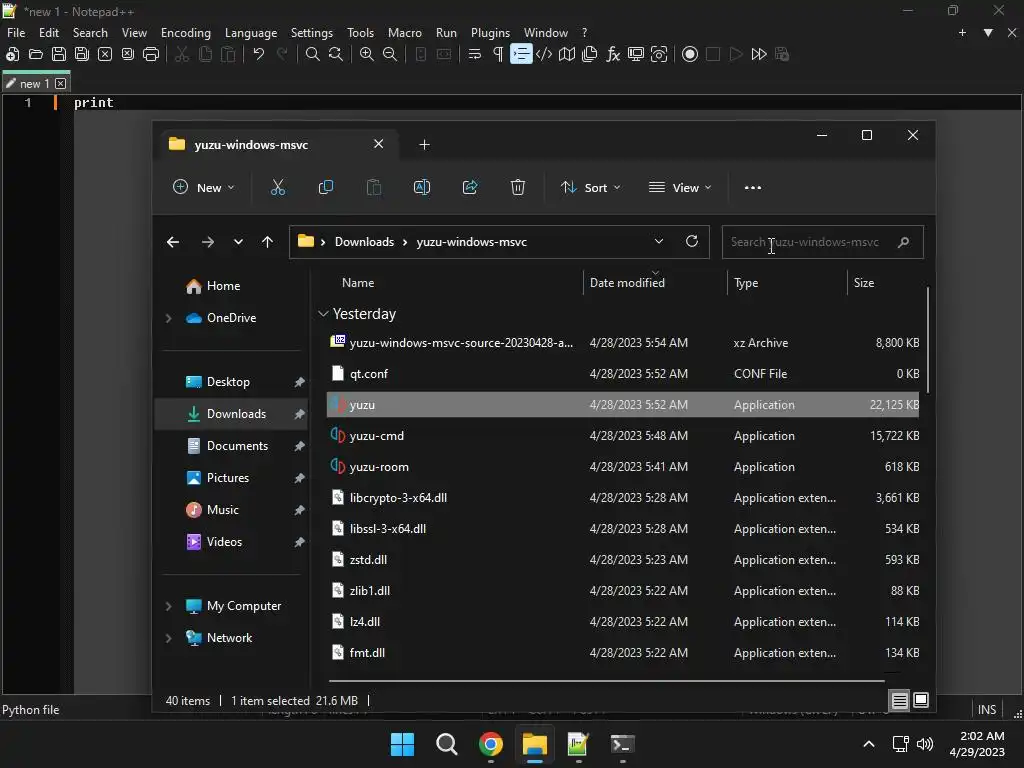1024x768 pixels.
Task: Open Pictures in the navigation pane
Action: coord(227,478)
